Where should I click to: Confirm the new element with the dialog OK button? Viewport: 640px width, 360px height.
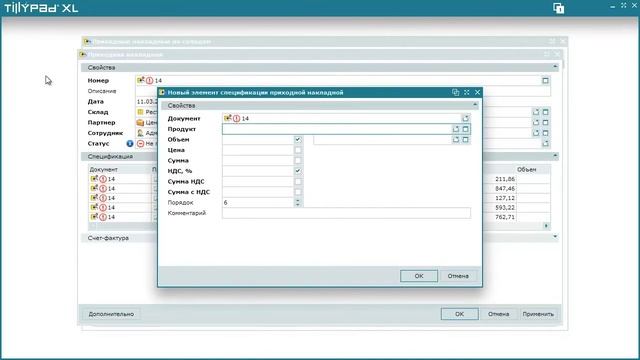419,276
